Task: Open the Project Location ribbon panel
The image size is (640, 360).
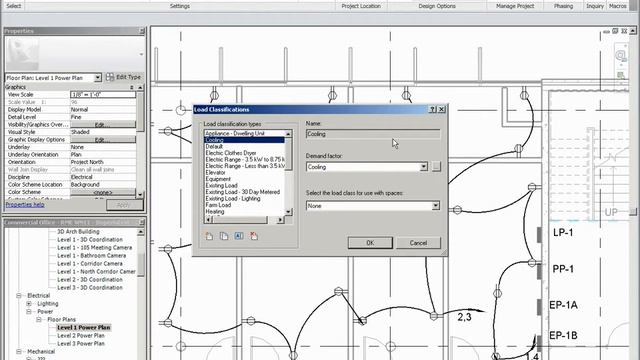Action: (x=361, y=6)
